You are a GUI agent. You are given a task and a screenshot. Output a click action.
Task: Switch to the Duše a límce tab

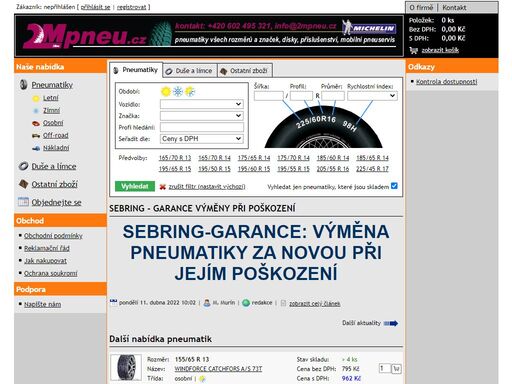190,71
